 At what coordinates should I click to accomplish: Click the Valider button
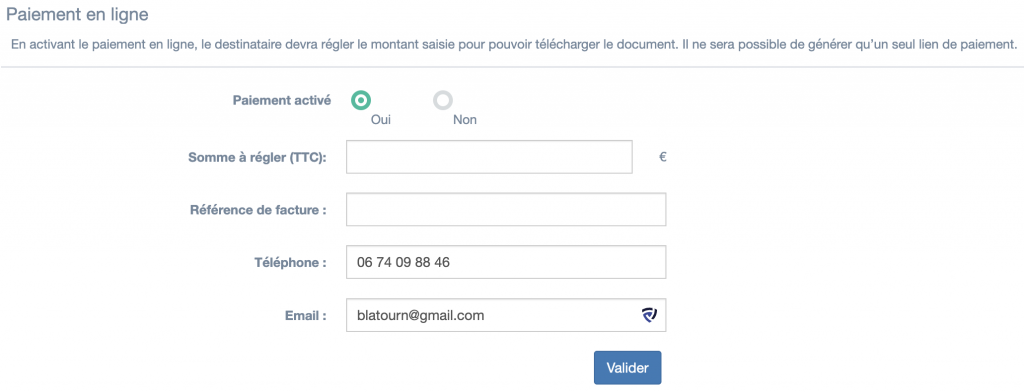pos(628,368)
